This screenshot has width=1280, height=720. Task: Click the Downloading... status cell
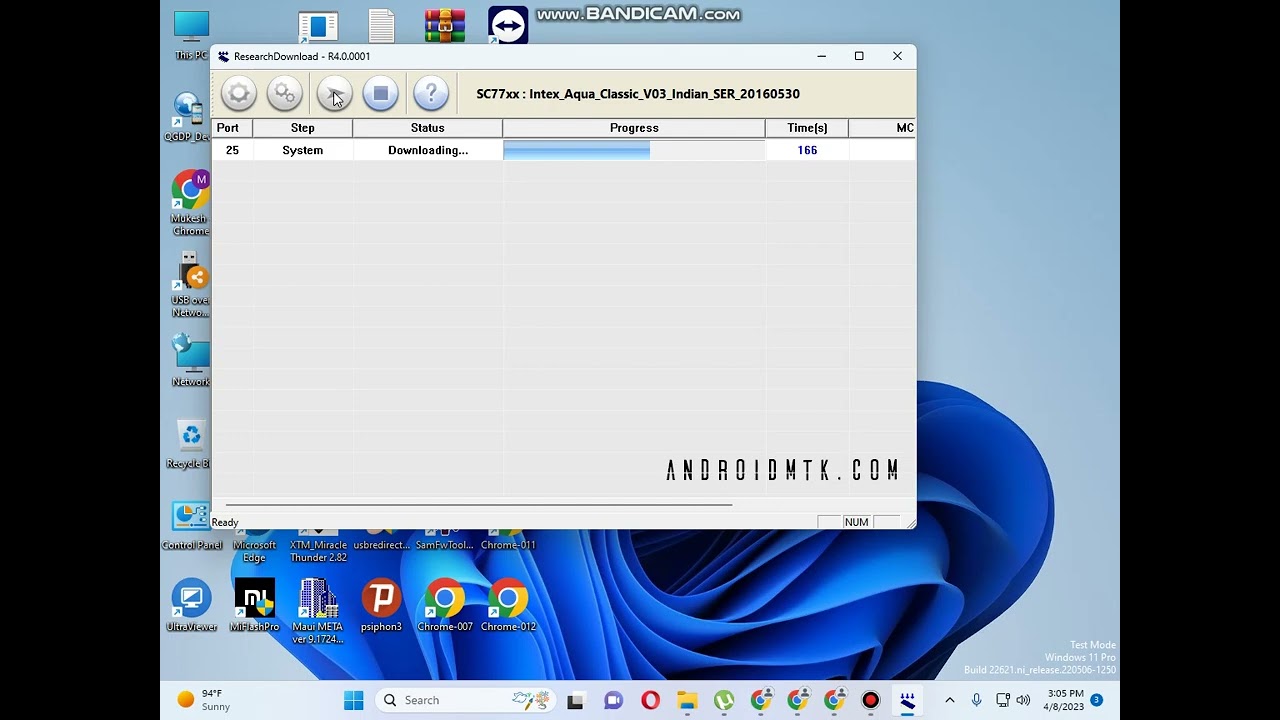coord(428,150)
